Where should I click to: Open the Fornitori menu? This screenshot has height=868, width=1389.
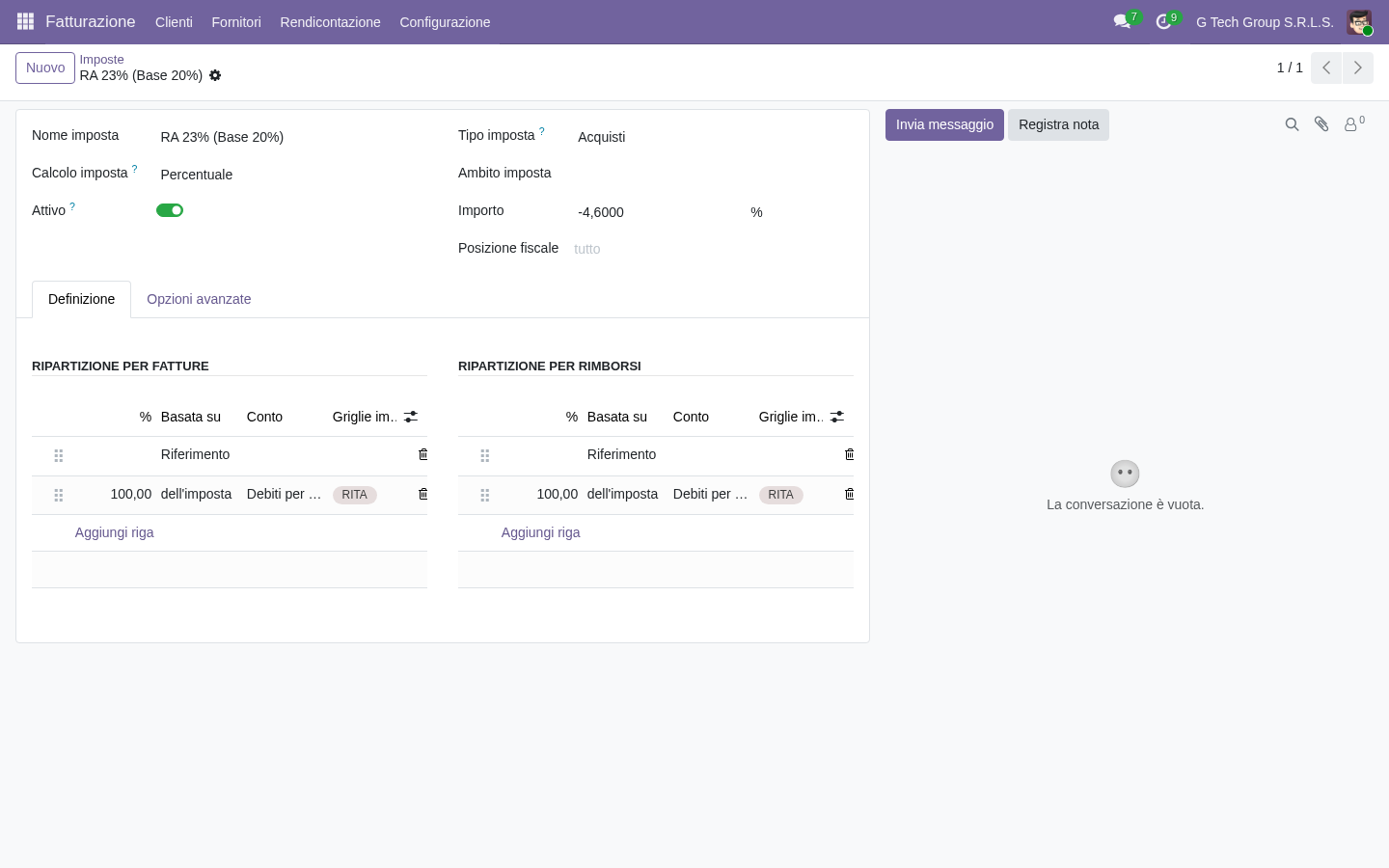pos(236,21)
